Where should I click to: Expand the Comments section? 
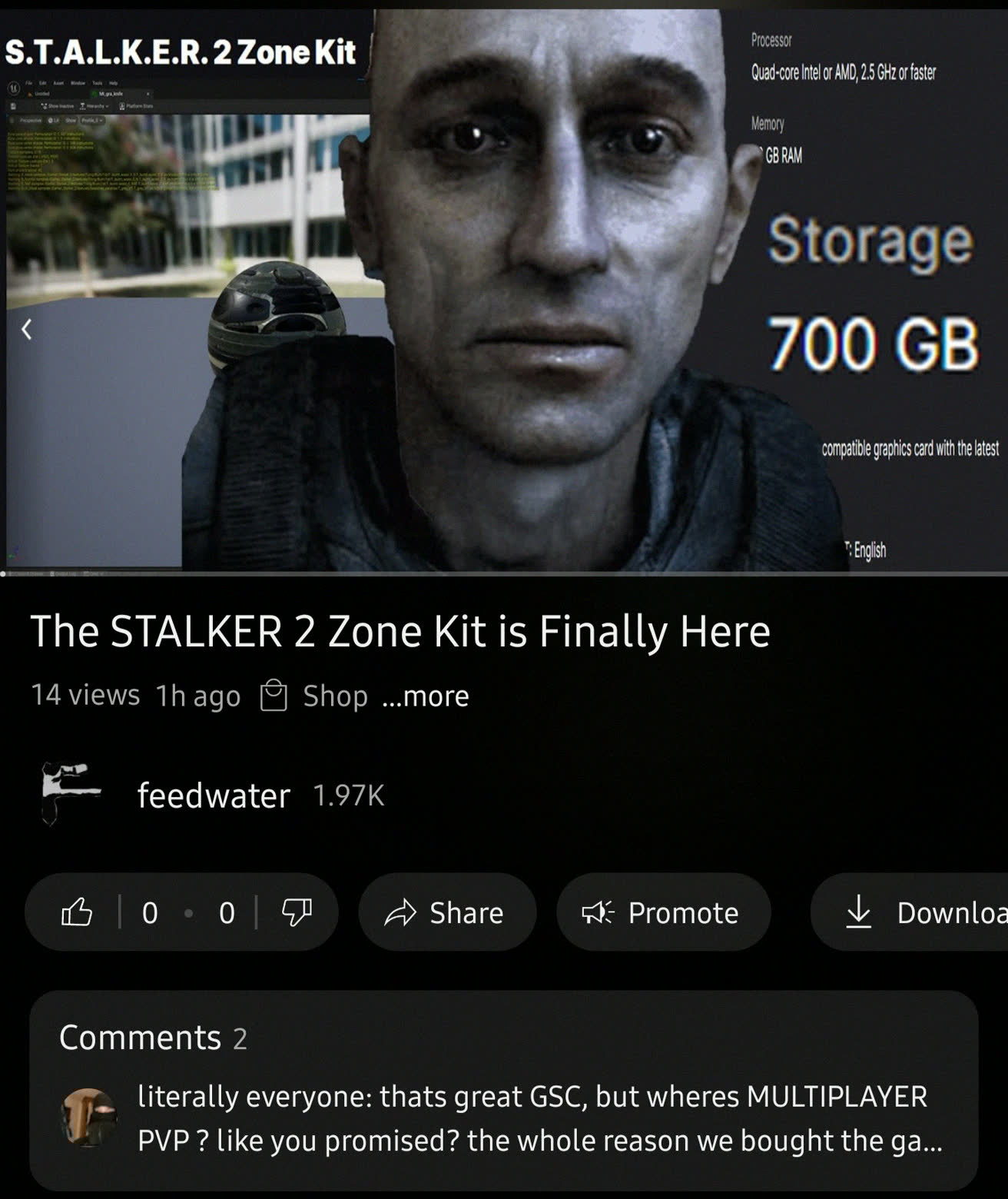504,1091
